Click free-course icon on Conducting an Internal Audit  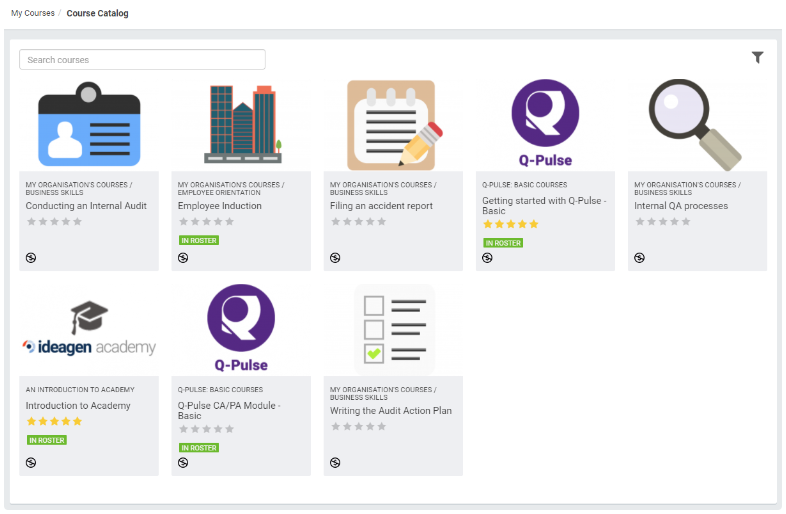tap(31, 258)
